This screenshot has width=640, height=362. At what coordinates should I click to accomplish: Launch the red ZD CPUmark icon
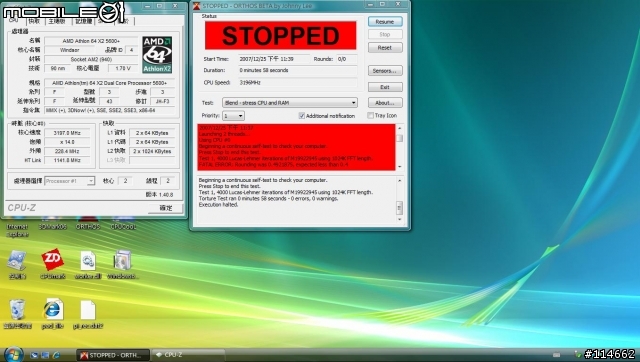(x=53, y=260)
